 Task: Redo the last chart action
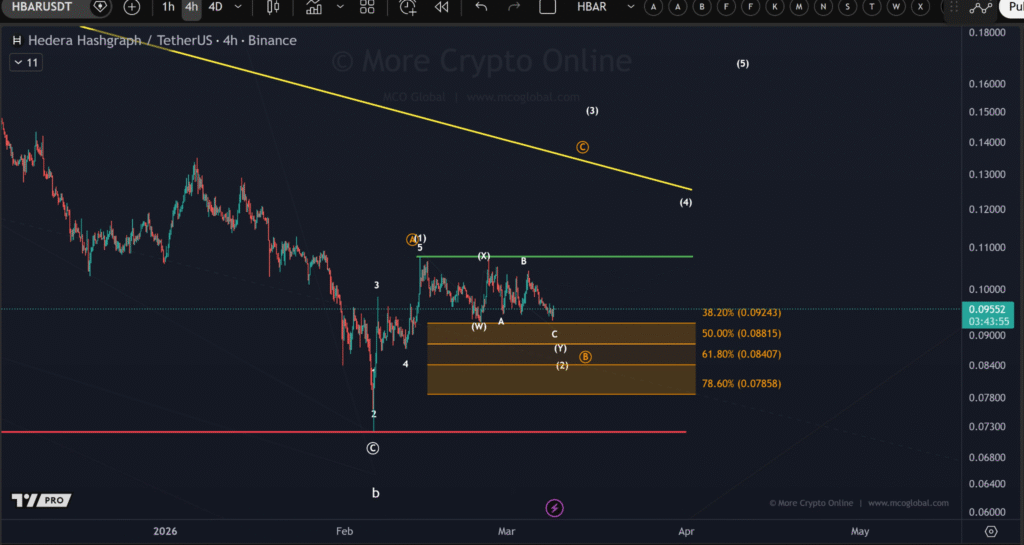click(x=514, y=7)
